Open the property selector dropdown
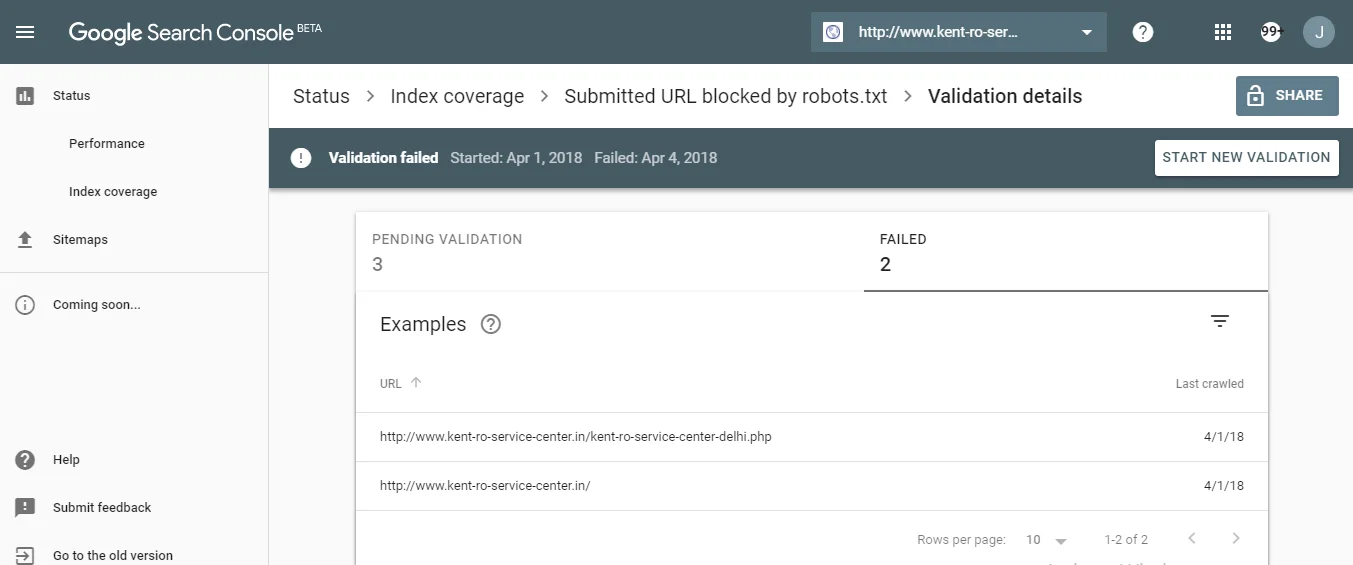 [x=959, y=32]
